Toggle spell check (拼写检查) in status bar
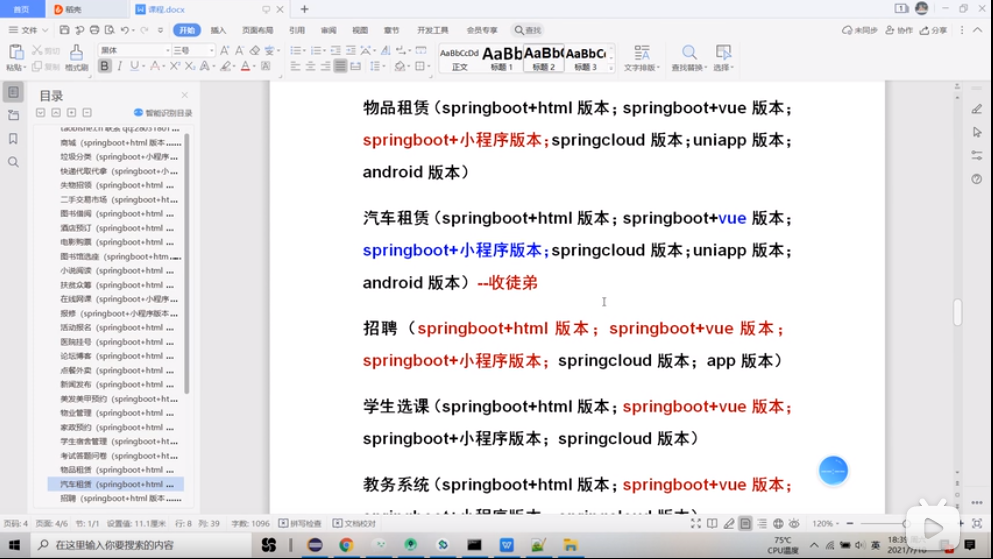The image size is (993, 559). click(301, 523)
